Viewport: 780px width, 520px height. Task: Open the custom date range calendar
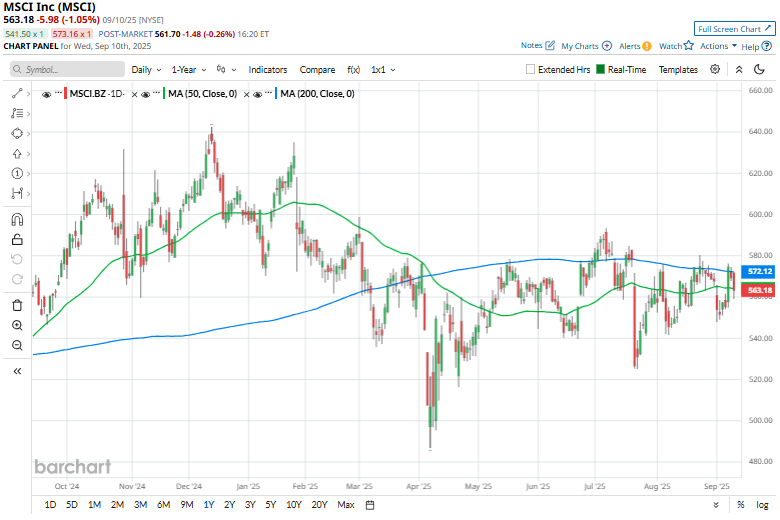[370, 505]
